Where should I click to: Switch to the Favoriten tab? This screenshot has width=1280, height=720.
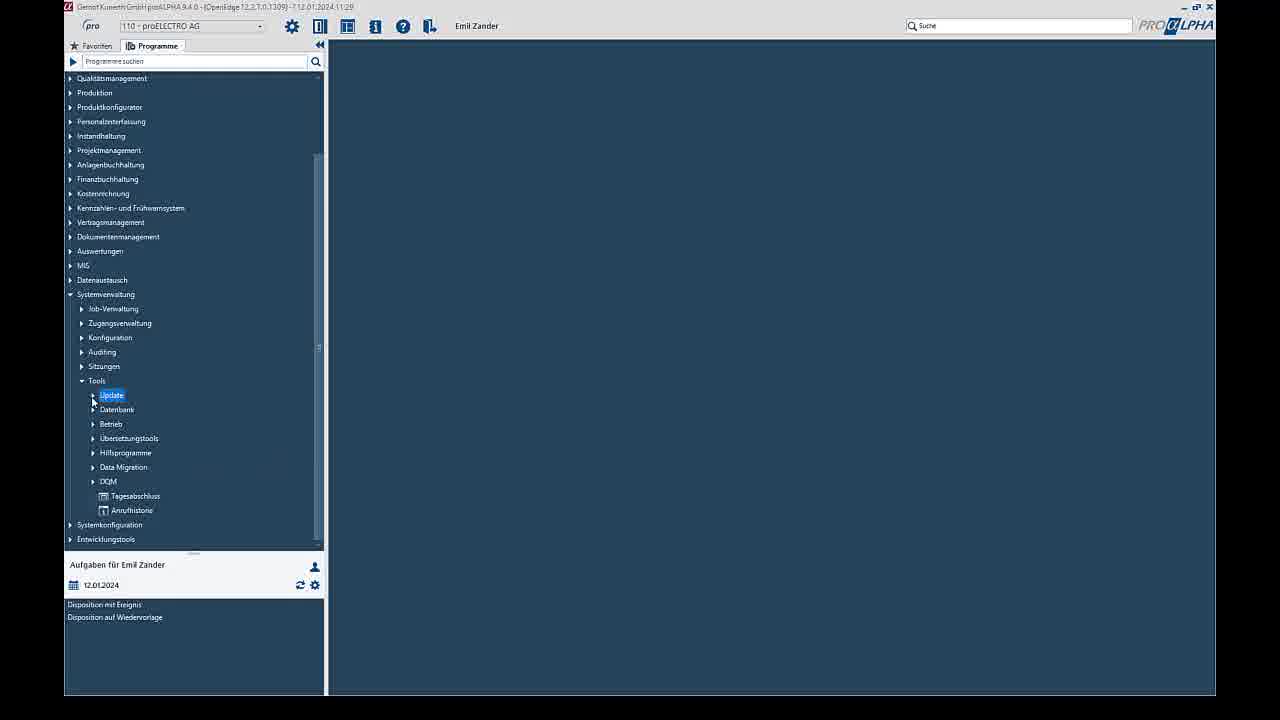click(91, 46)
